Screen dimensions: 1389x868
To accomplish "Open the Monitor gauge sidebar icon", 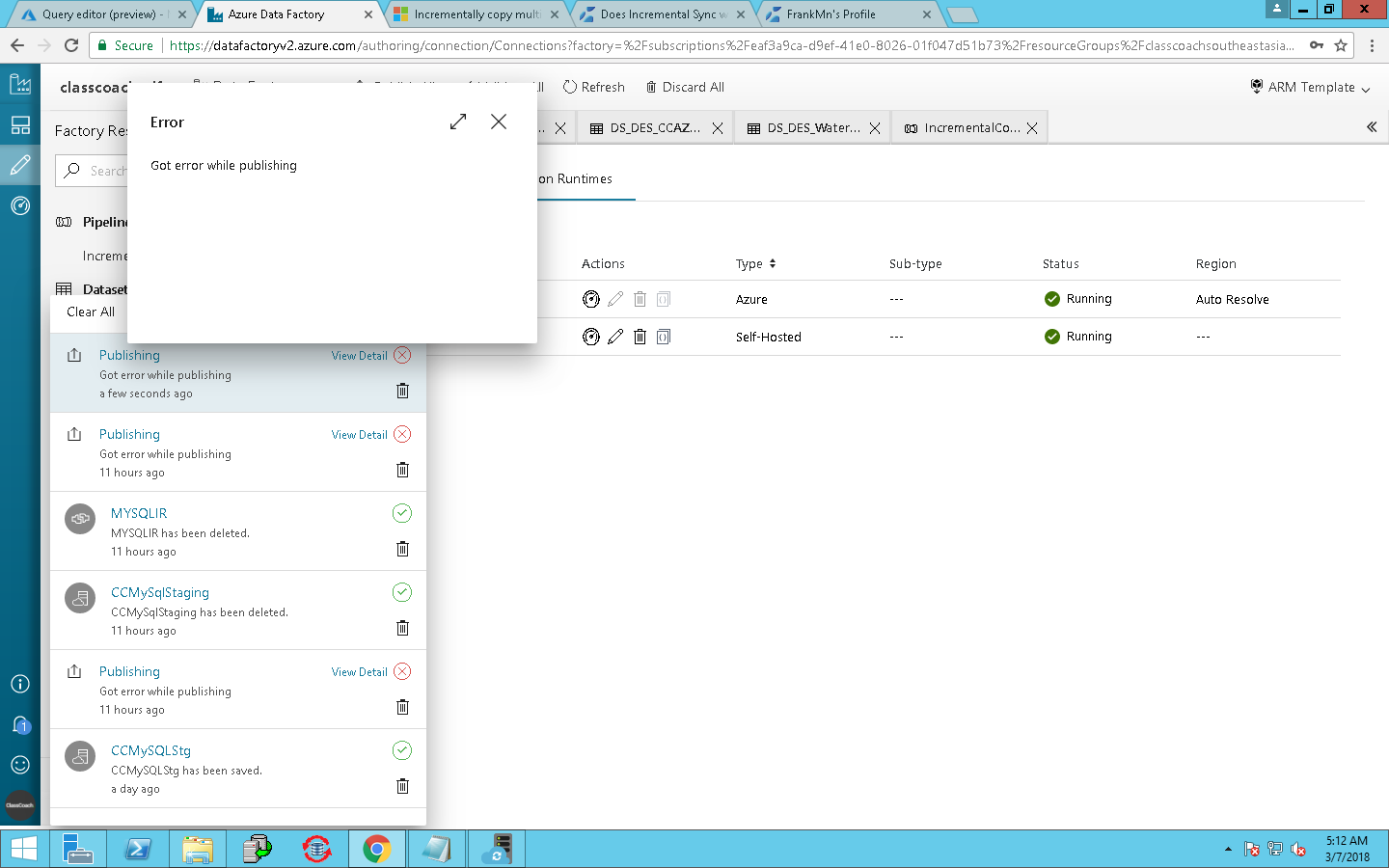I will pos(20,205).
